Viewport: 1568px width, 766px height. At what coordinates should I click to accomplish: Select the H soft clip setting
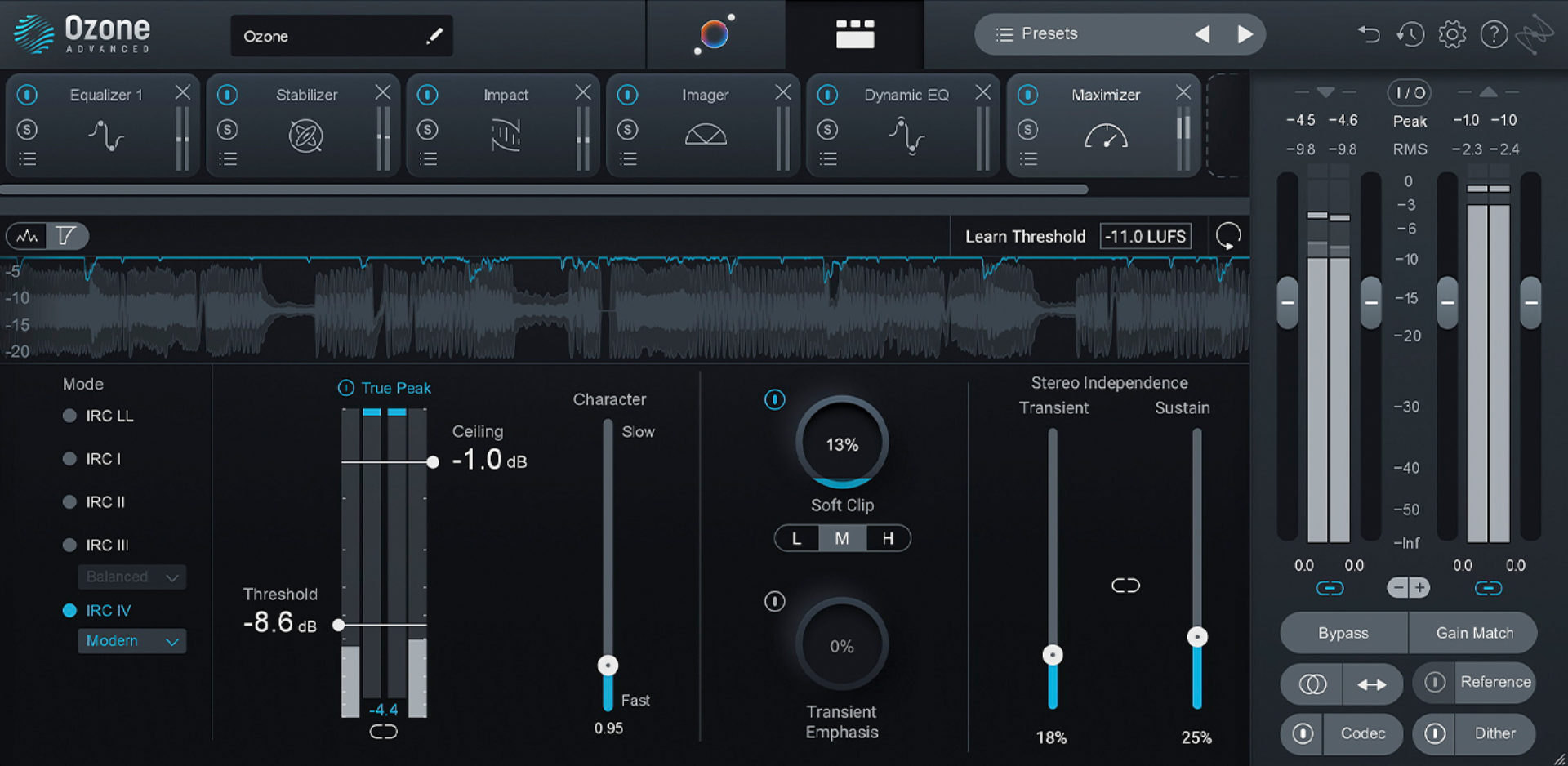tap(888, 538)
